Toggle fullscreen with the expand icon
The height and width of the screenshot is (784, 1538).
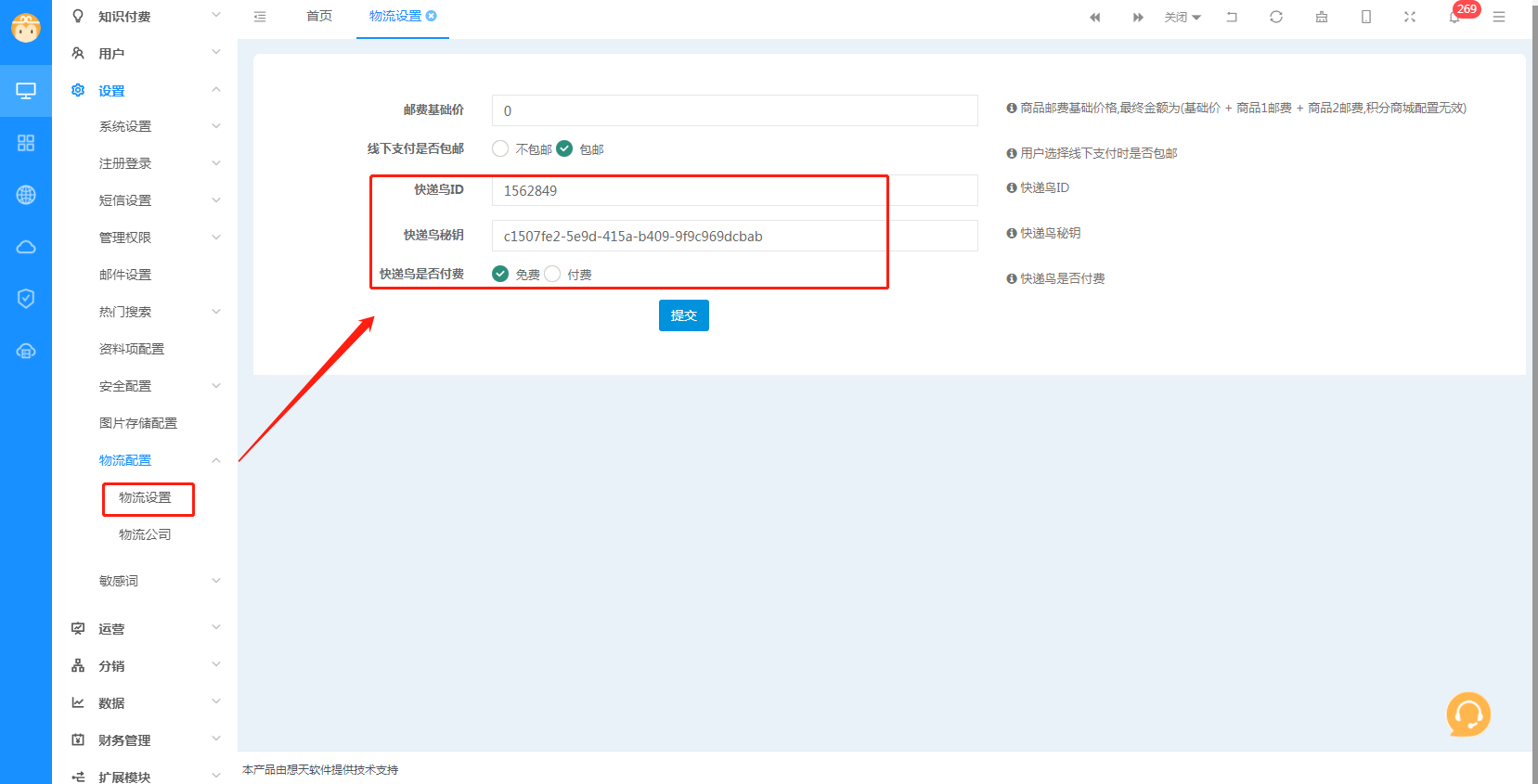pyautogui.click(x=1410, y=17)
